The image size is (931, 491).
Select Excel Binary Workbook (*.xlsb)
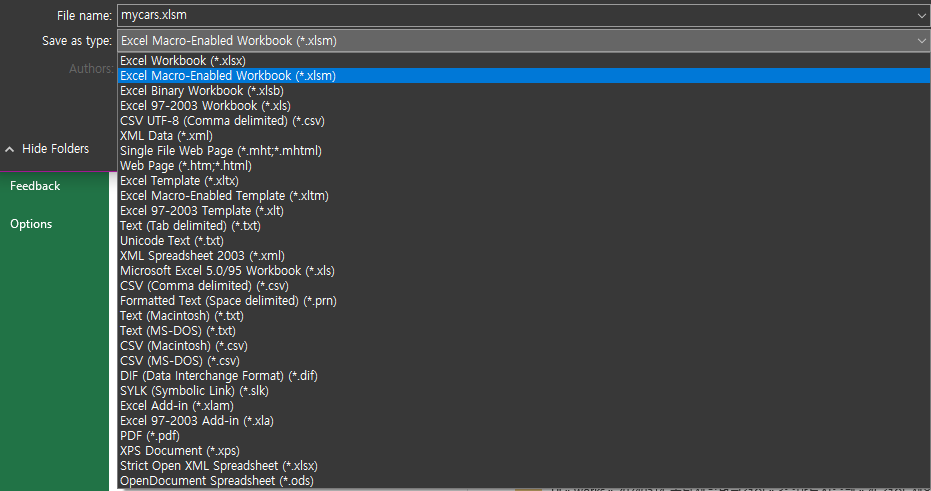524,91
